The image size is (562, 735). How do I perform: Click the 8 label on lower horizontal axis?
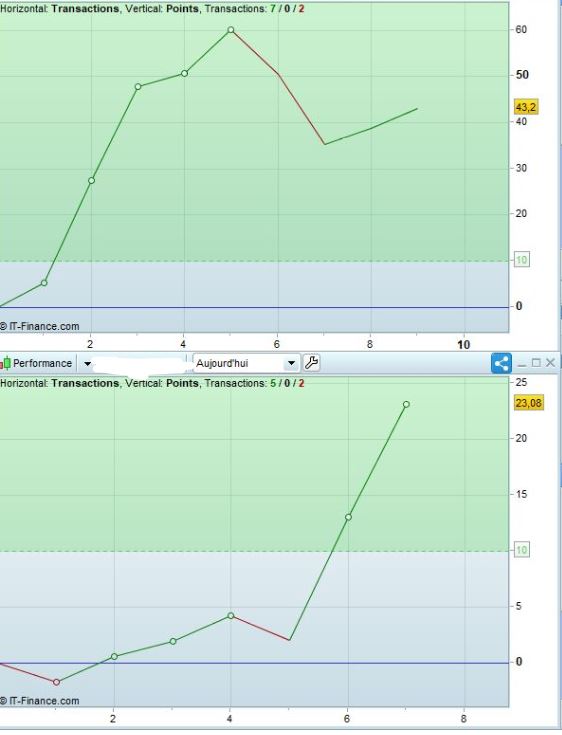(x=463, y=719)
